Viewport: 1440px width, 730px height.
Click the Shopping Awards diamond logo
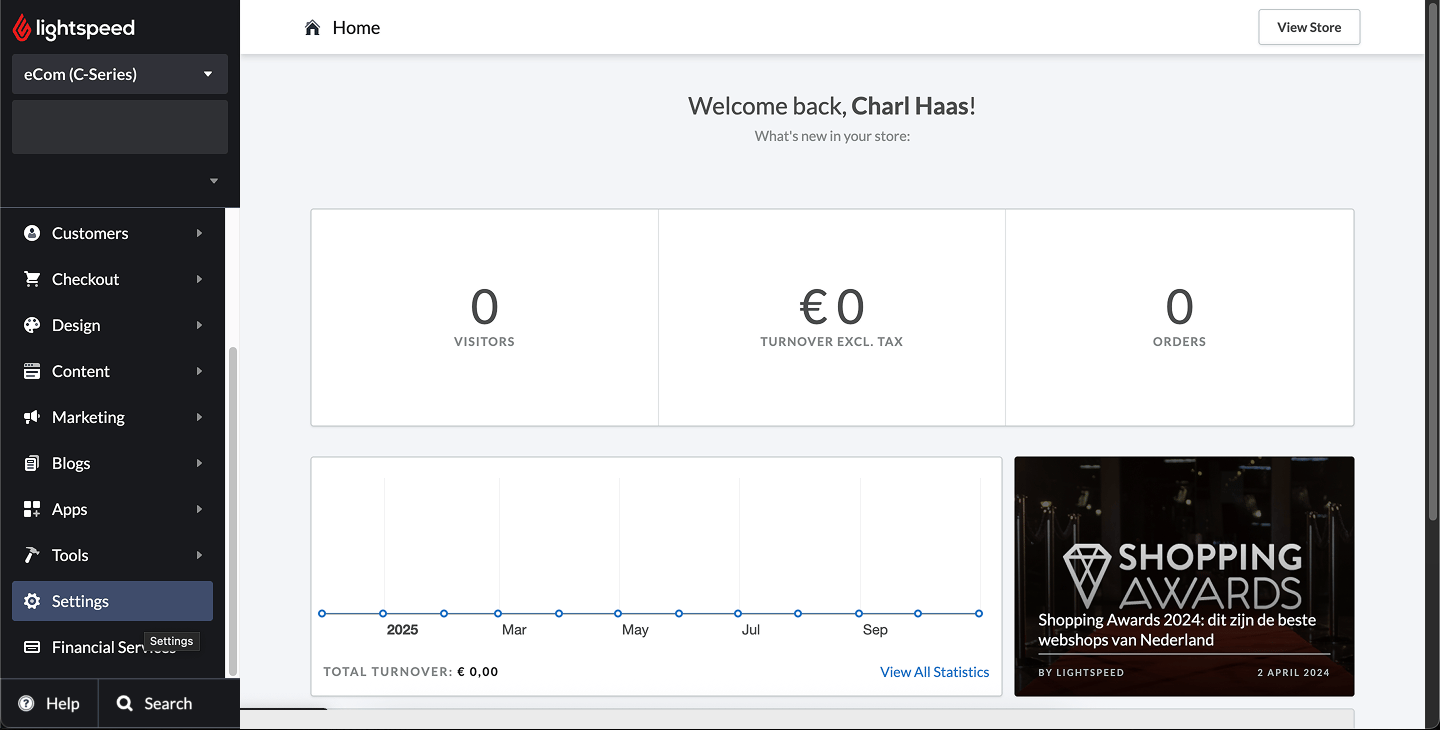coord(1086,576)
